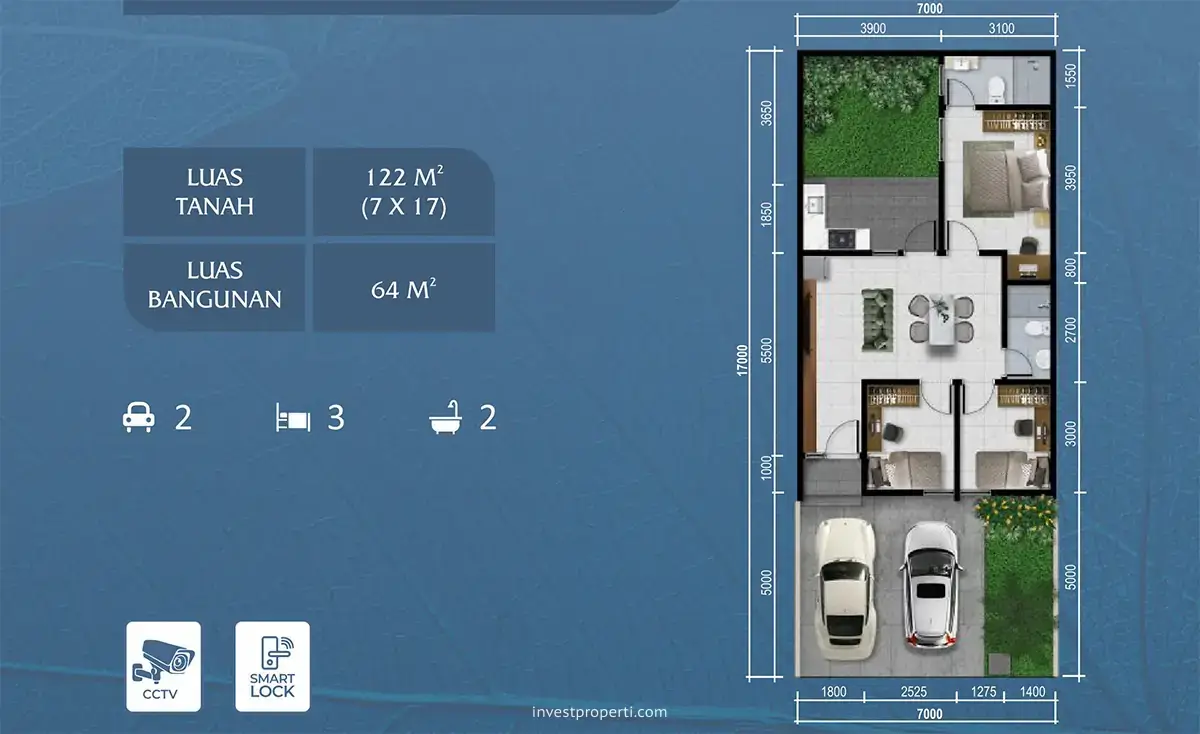Screen dimensions: 1200x734
Task: Select the white classic car in carport
Action: [x=844, y=585]
